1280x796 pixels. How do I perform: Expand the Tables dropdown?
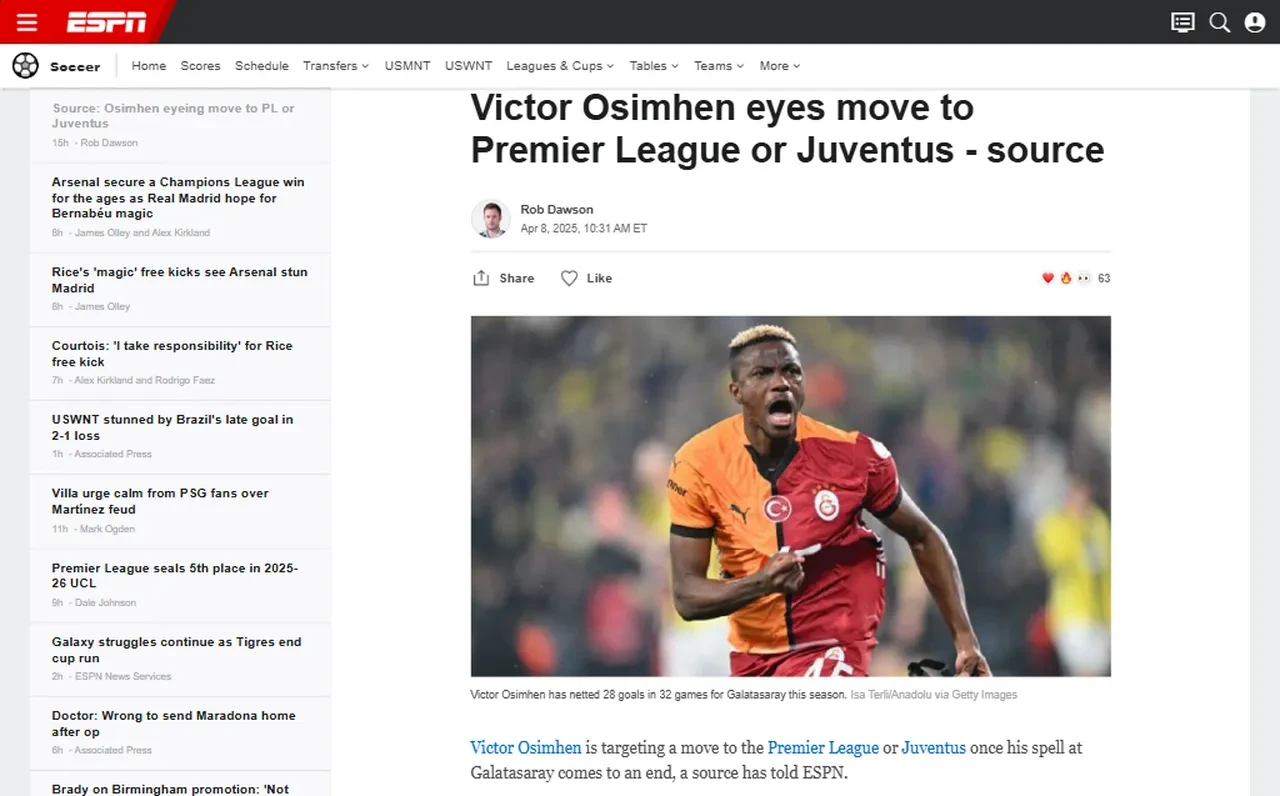pyautogui.click(x=654, y=66)
